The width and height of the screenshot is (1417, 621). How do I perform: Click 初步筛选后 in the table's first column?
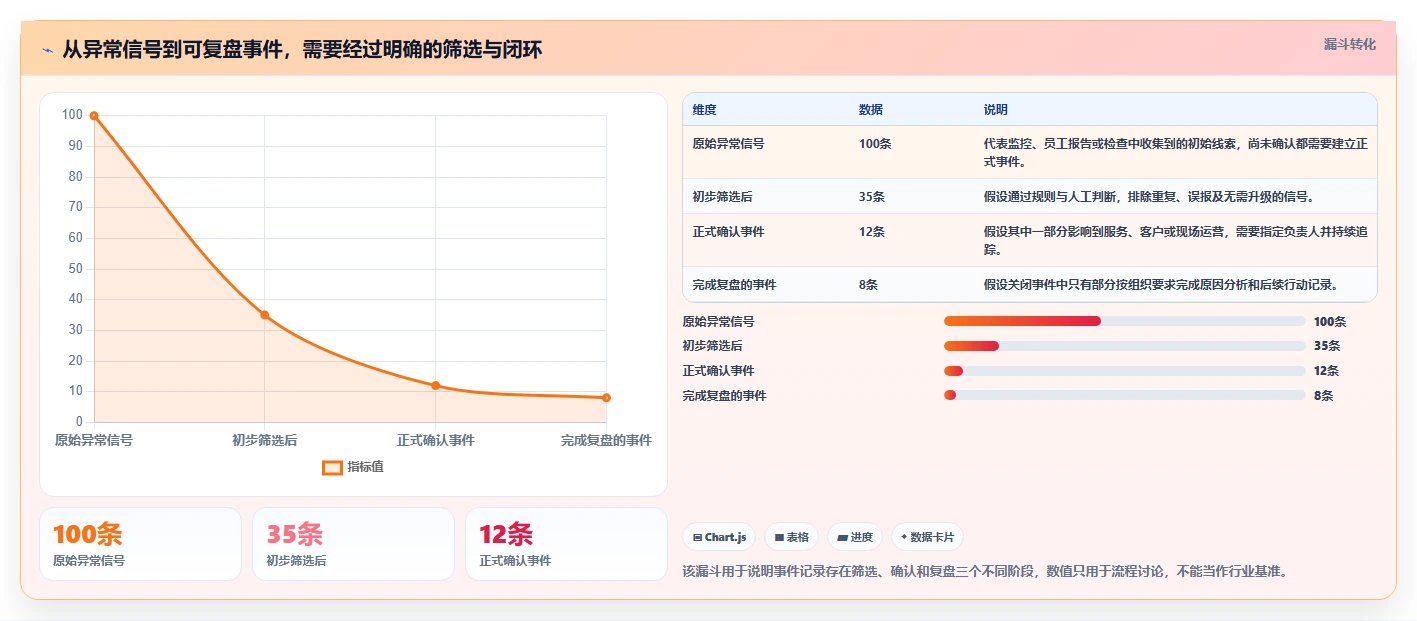pyautogui.click(x=722, y=197)
